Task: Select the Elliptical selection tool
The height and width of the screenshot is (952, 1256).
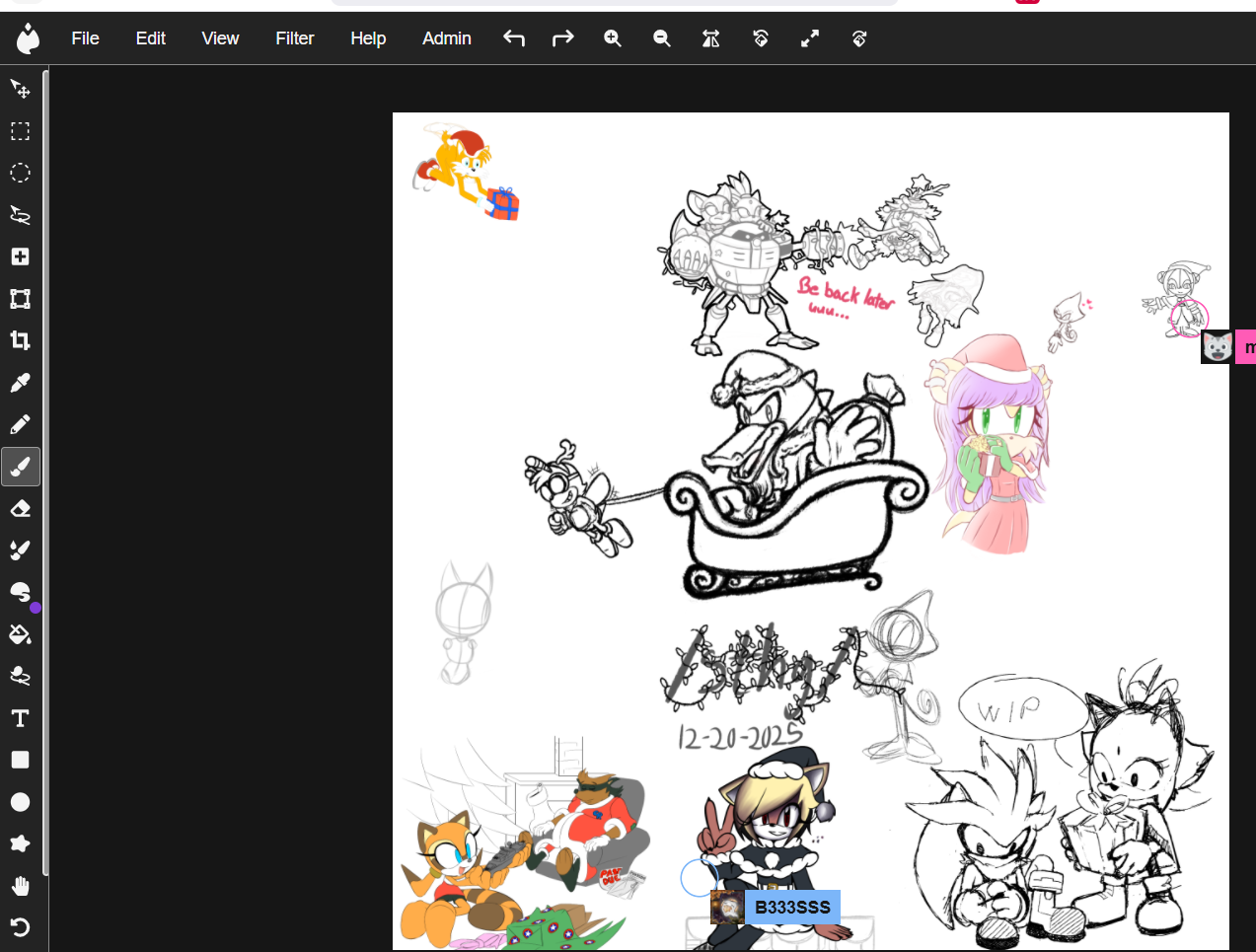Action: coord(20,173)
